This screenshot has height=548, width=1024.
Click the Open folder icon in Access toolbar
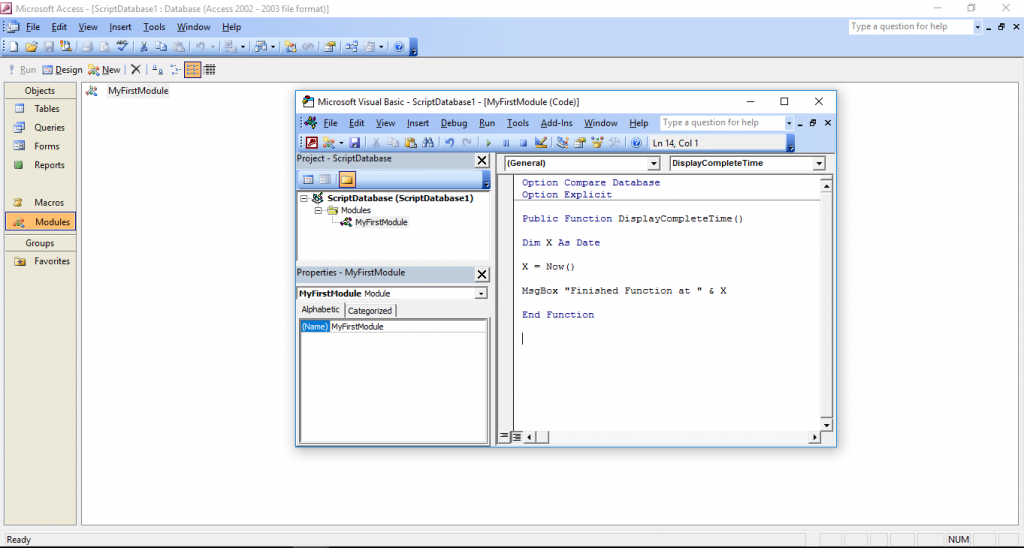point(31,46)
